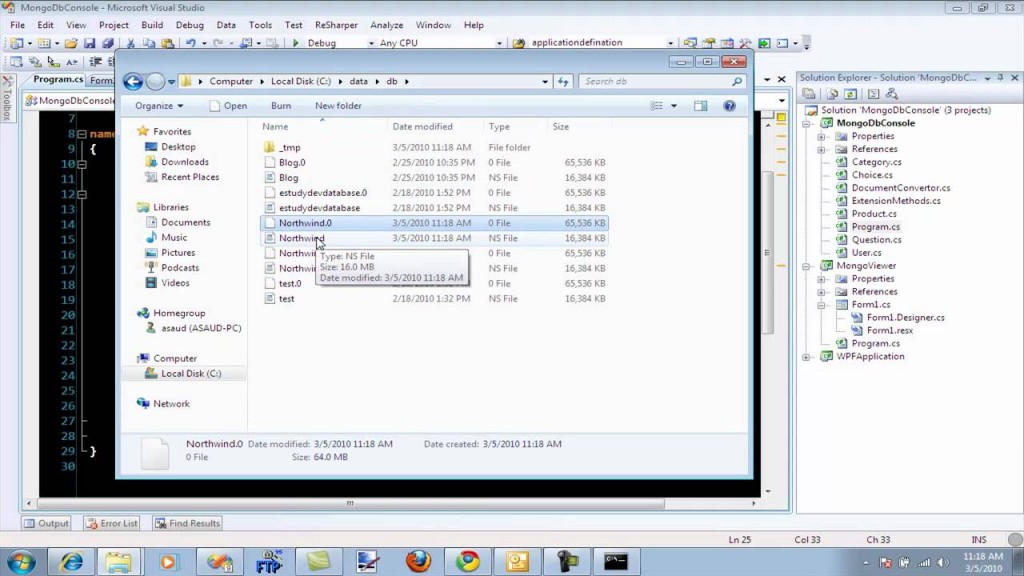Switch to the Error List tab

coord(111,523)
